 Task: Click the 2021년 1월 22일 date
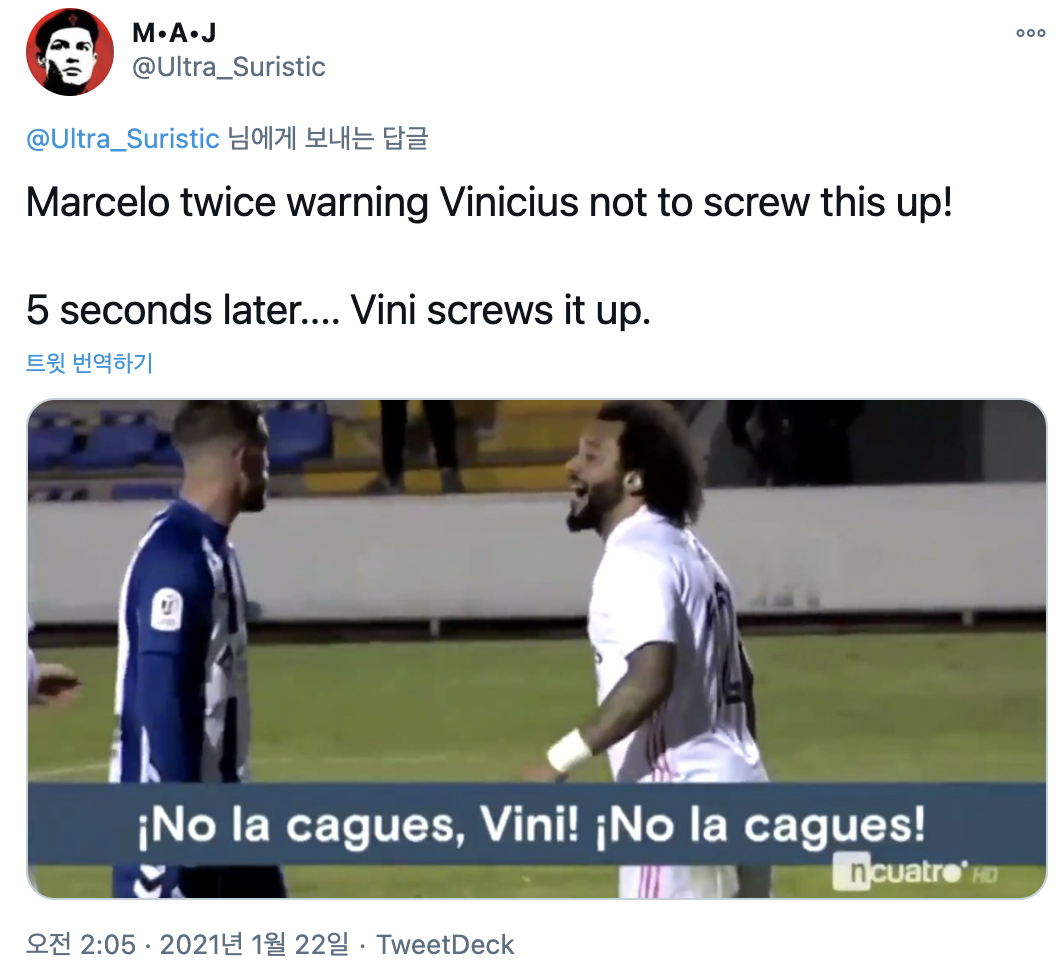[x=254, y=944]
